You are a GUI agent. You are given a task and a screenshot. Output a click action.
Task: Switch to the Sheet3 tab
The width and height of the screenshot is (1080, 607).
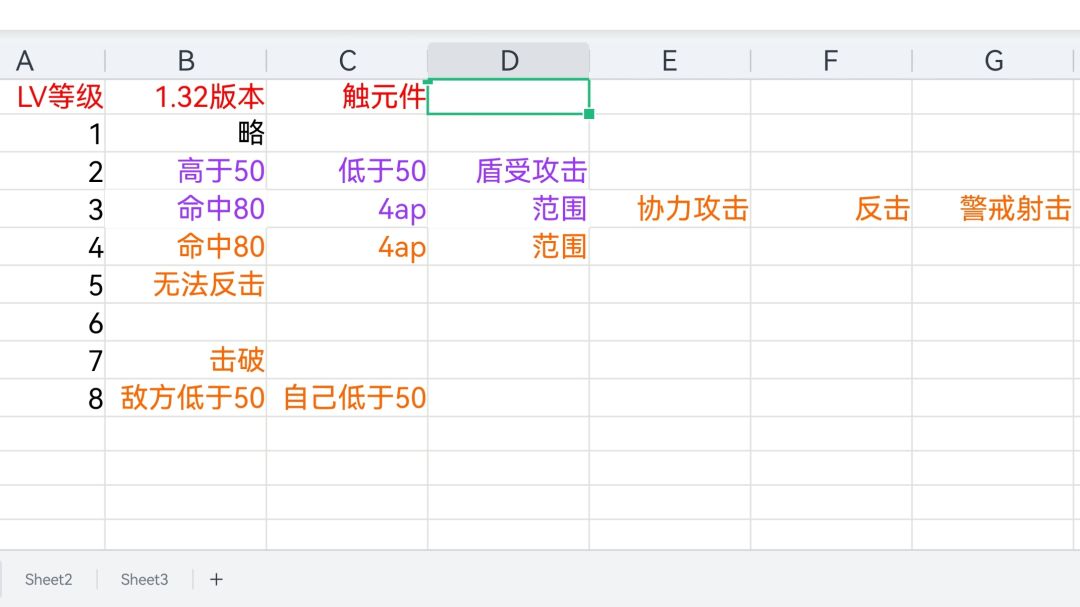(x=145, y=579)
